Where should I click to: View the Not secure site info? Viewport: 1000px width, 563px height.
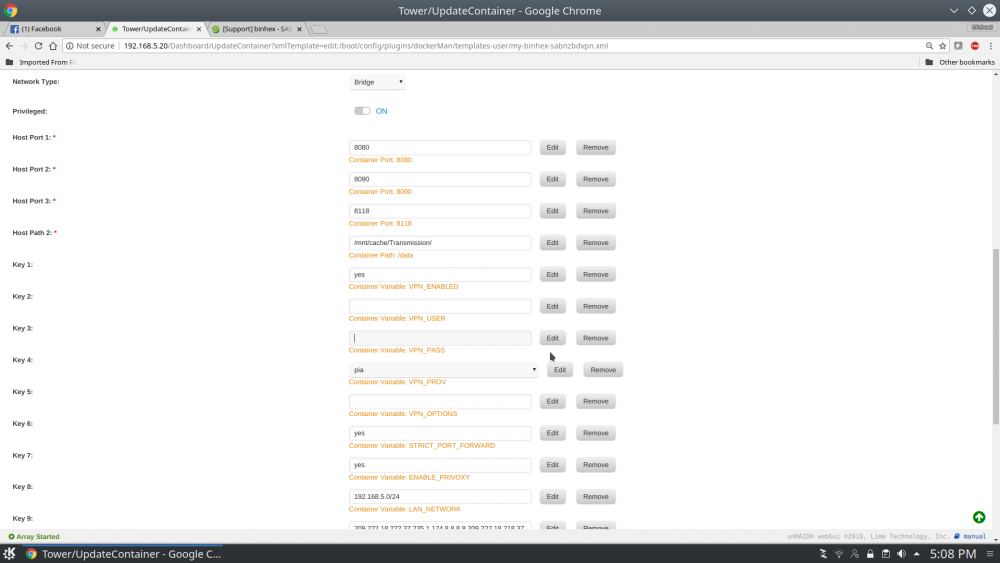pos(90,46)
